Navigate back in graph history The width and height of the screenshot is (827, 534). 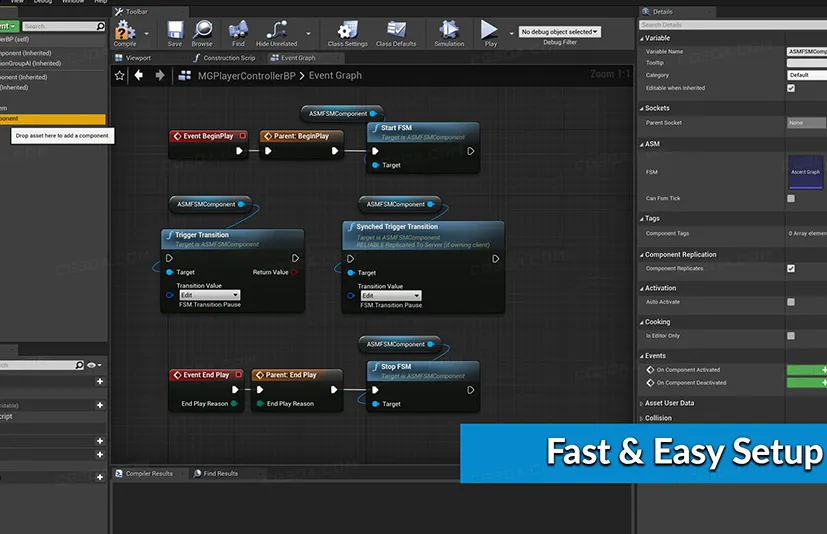click(139, 75)
